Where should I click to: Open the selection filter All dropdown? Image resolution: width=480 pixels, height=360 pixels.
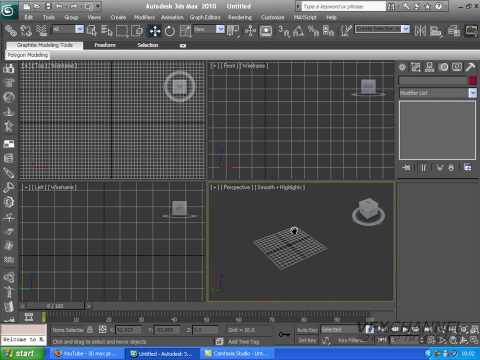click(x=68, y=29)
